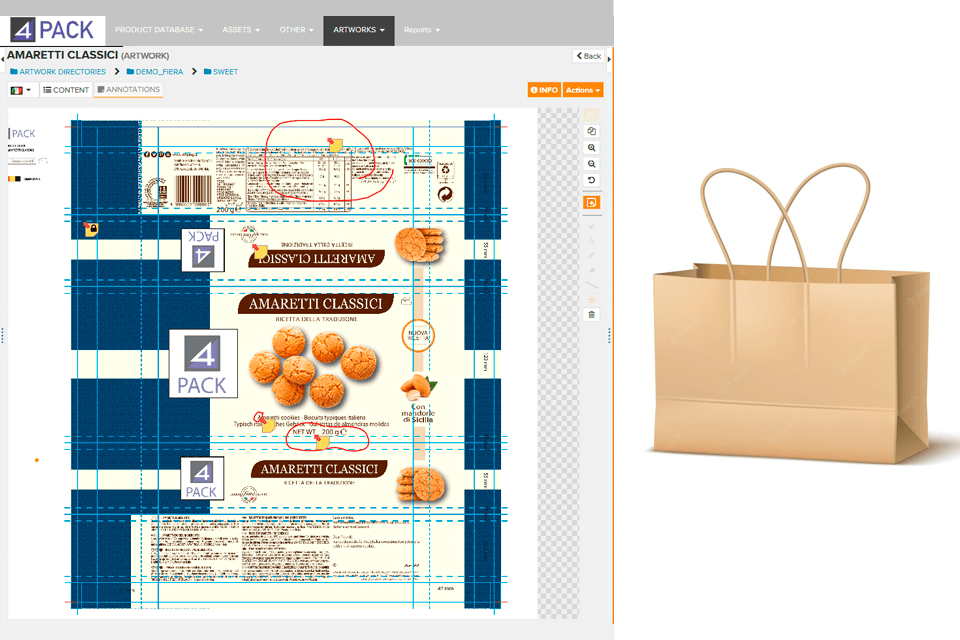This screenshot has width=960, height=640.
Task: Navigate to the SWEET folder
Action: 221,72
